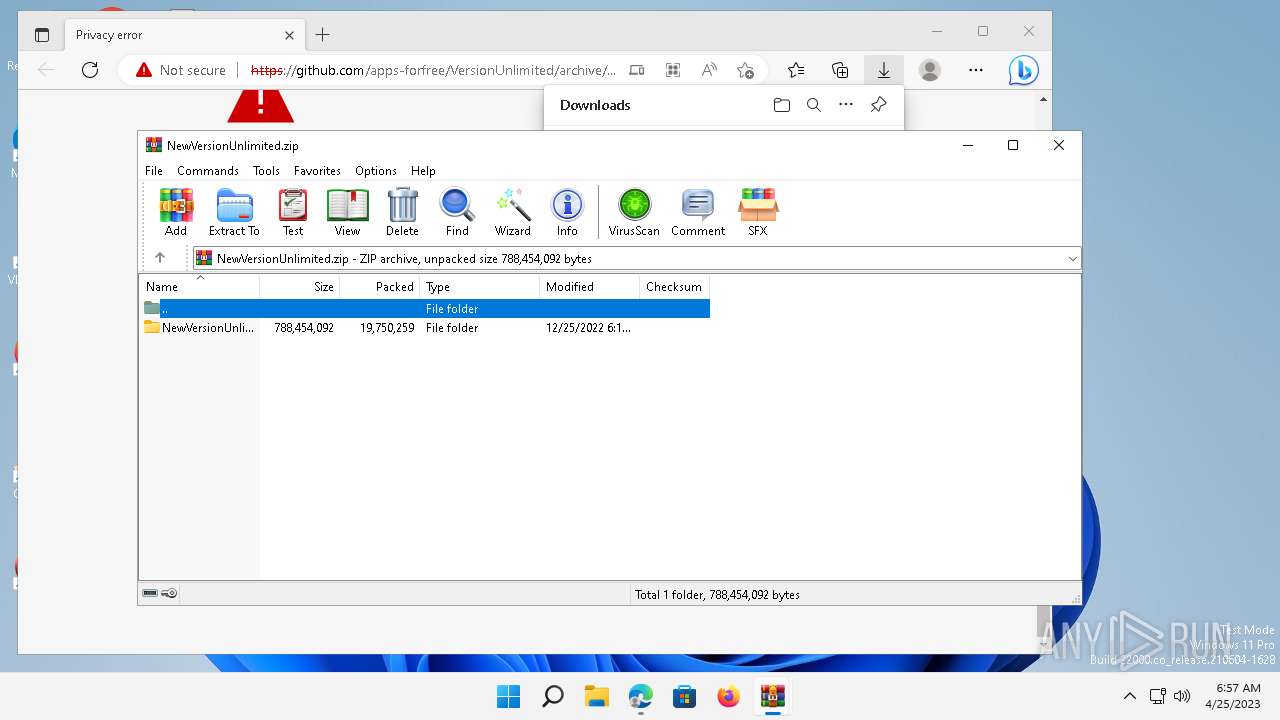The image size is (1280, 720).
Task: Select the NewVersionUnli... folder row
Action: click(426, 328)
